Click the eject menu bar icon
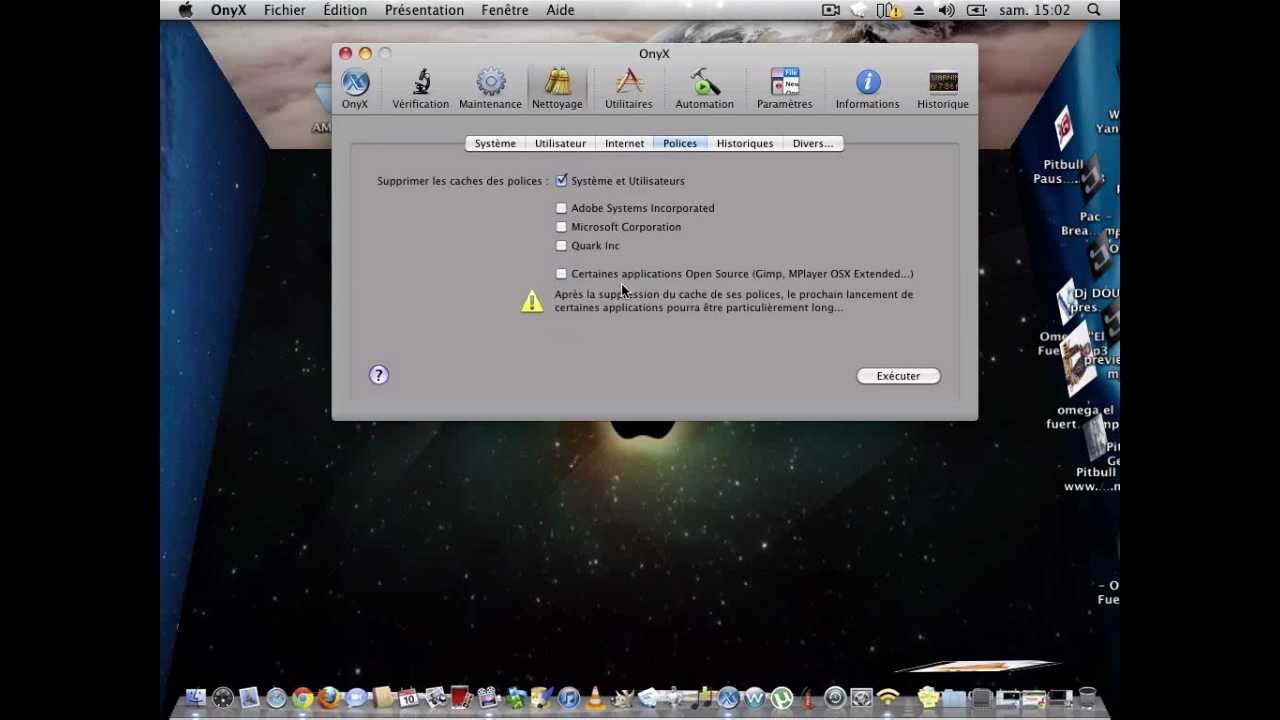The width and height of the screenshot is (1280, 720). click(918, 10)
